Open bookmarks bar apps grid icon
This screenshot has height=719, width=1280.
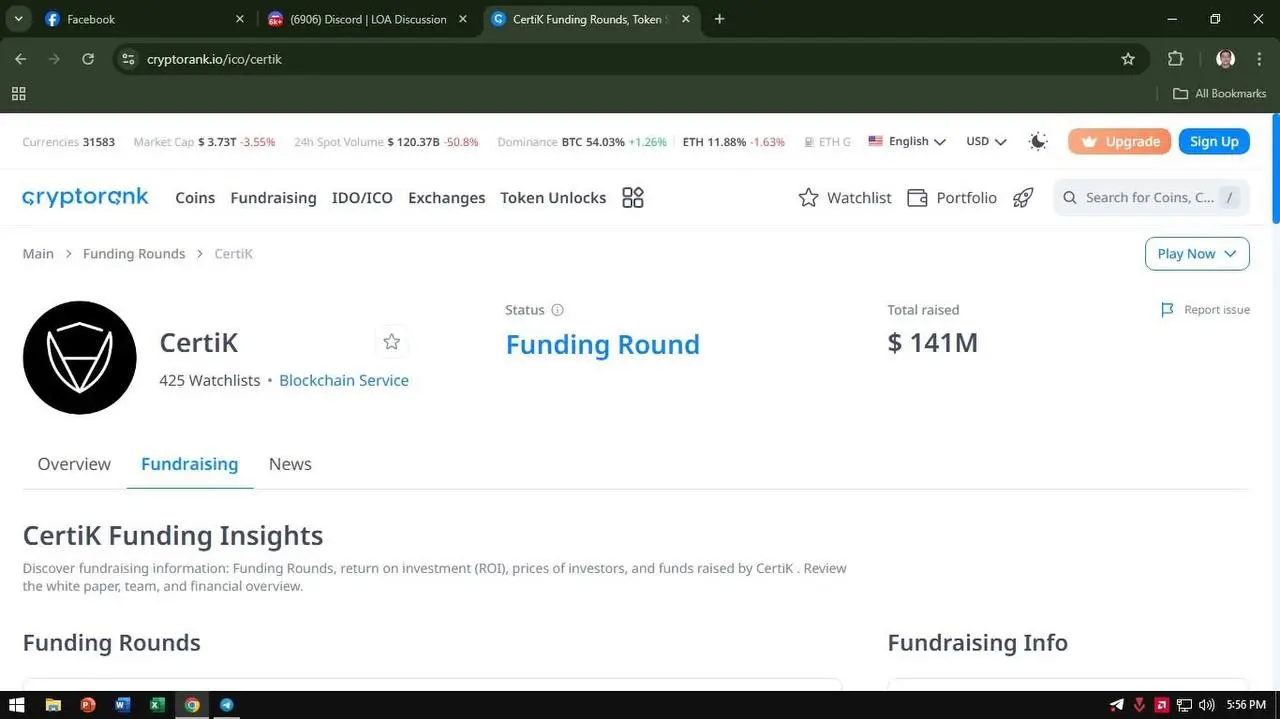coord(18,93)
